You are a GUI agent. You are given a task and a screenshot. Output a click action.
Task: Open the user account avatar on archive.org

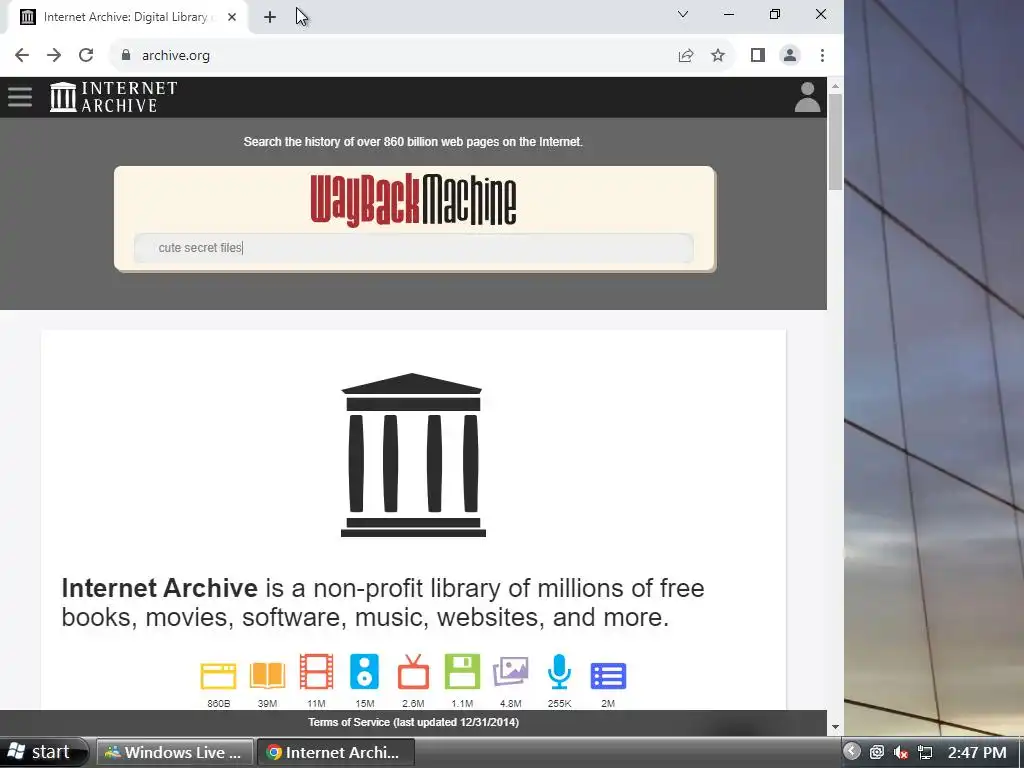coord(807,97)
